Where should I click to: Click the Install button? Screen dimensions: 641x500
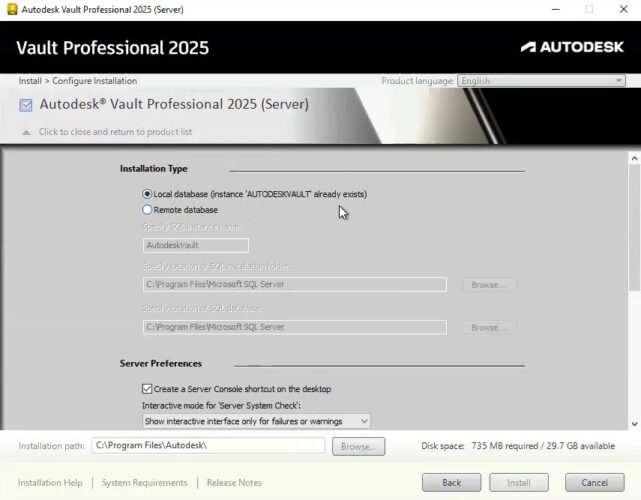(519, 483)
